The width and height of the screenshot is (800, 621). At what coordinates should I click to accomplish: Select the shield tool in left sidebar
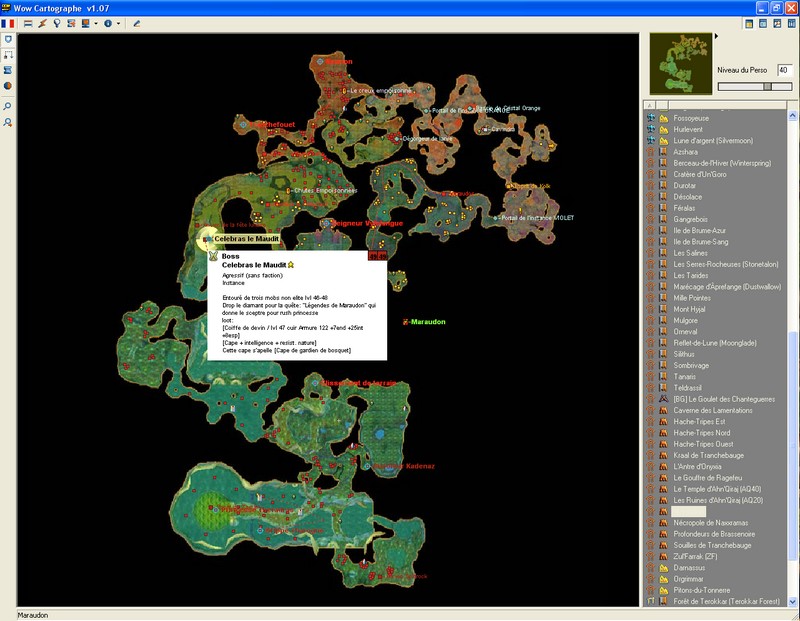coord(8,39)
